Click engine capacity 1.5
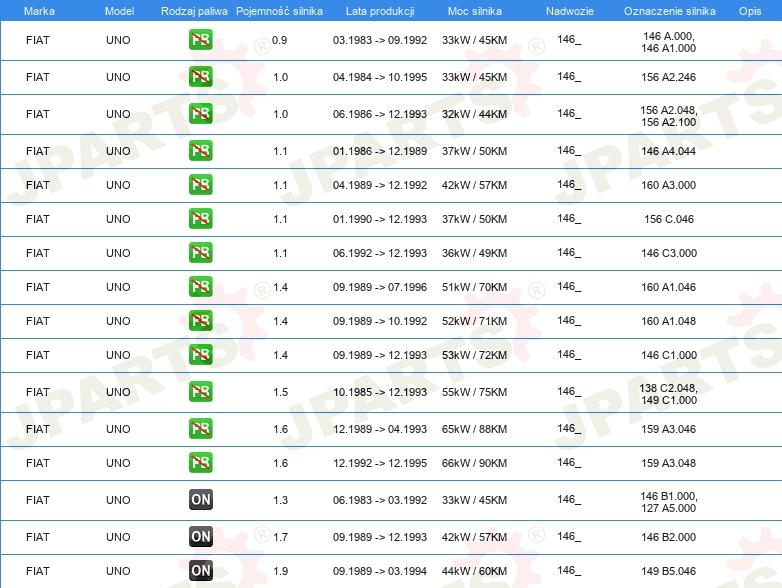The width and height of the screenshot is (782, 588). coord(280,392)
